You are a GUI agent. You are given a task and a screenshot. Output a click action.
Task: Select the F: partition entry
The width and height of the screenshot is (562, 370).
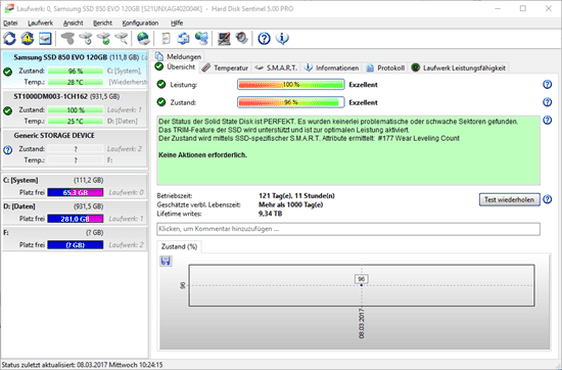pos(75,239)
